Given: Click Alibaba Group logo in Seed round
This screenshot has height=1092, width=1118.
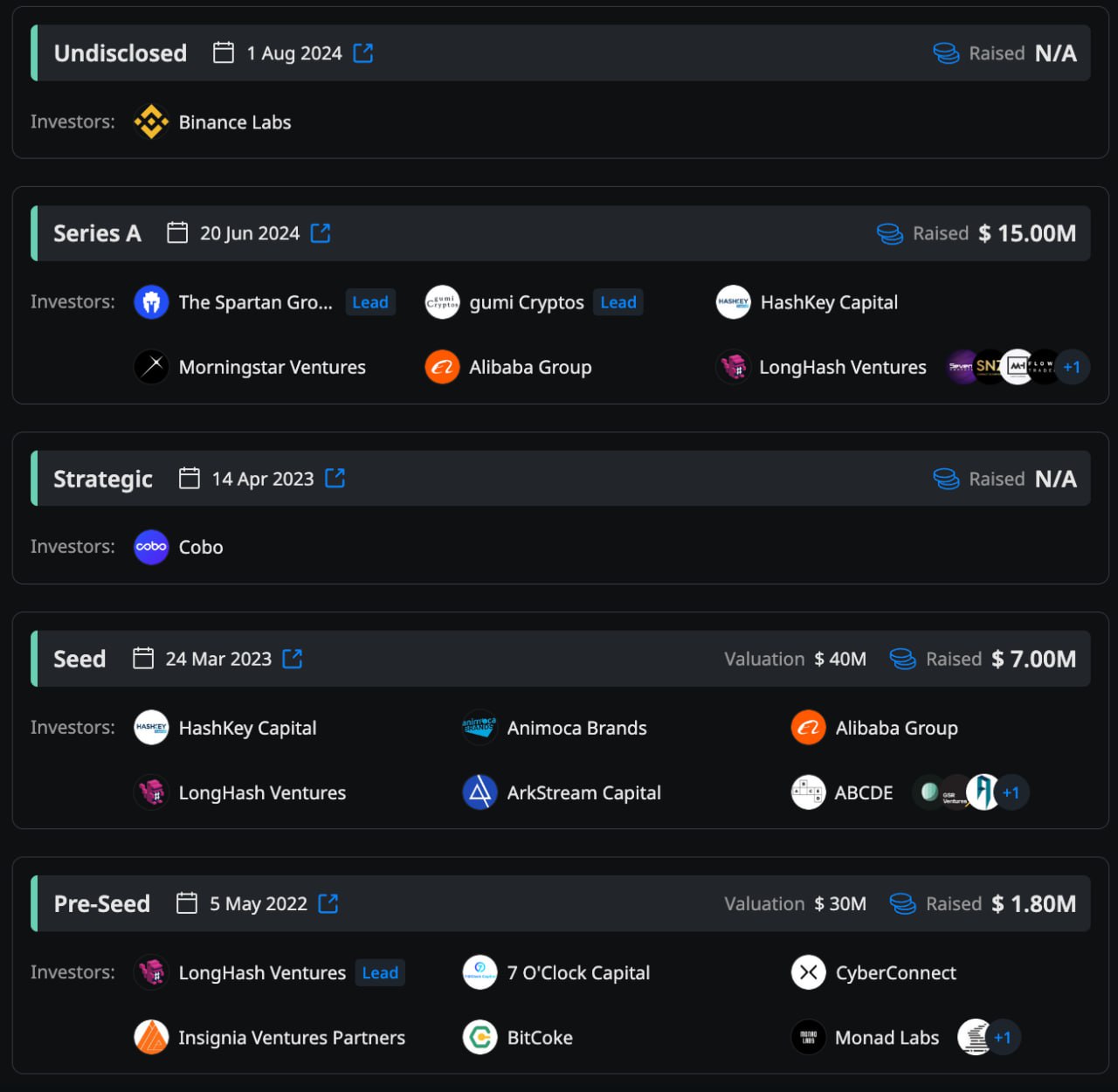Looking at the screenshot, I should click(808, 728).
